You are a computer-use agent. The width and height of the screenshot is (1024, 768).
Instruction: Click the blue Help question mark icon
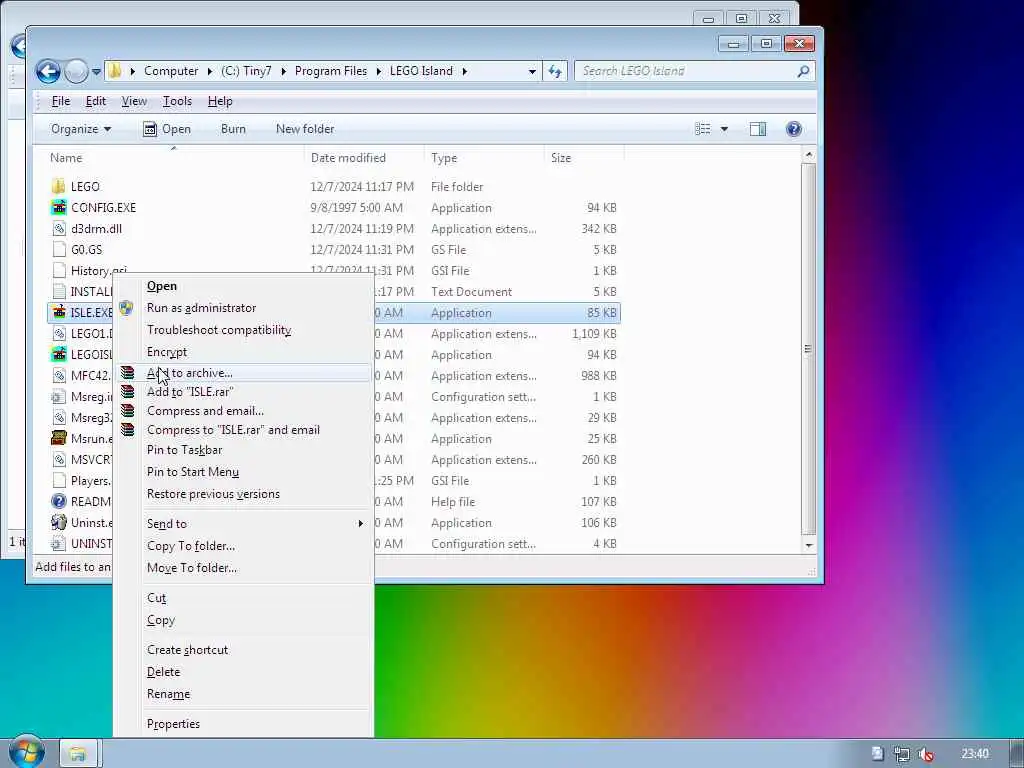pyautogui.click(x=793, y=129)
